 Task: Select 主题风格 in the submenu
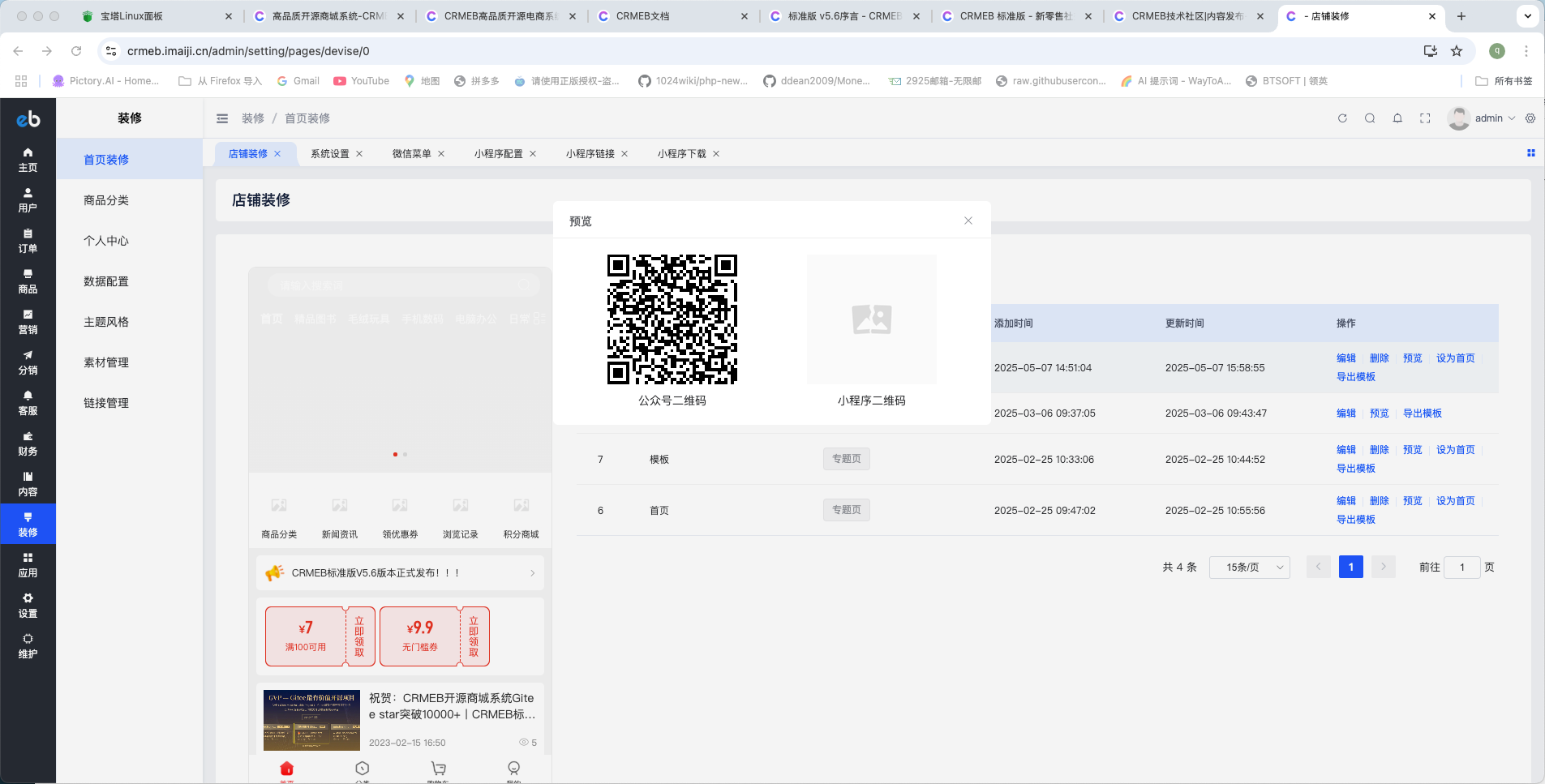(x=130, y=322)
